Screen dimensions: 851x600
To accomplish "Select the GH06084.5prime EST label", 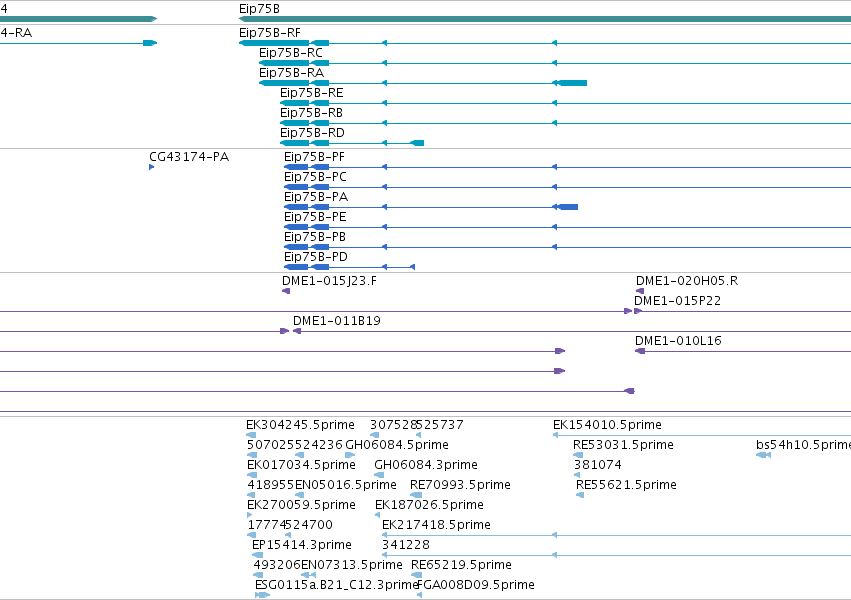I will 397,445.
